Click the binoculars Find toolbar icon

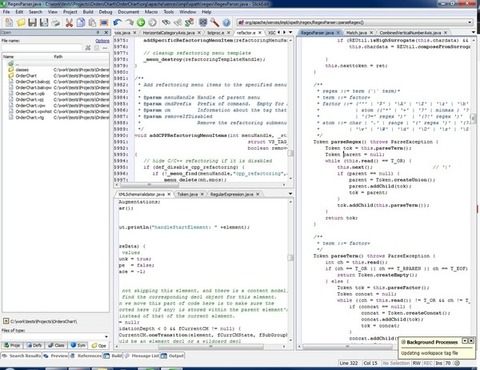coord(166,22)
